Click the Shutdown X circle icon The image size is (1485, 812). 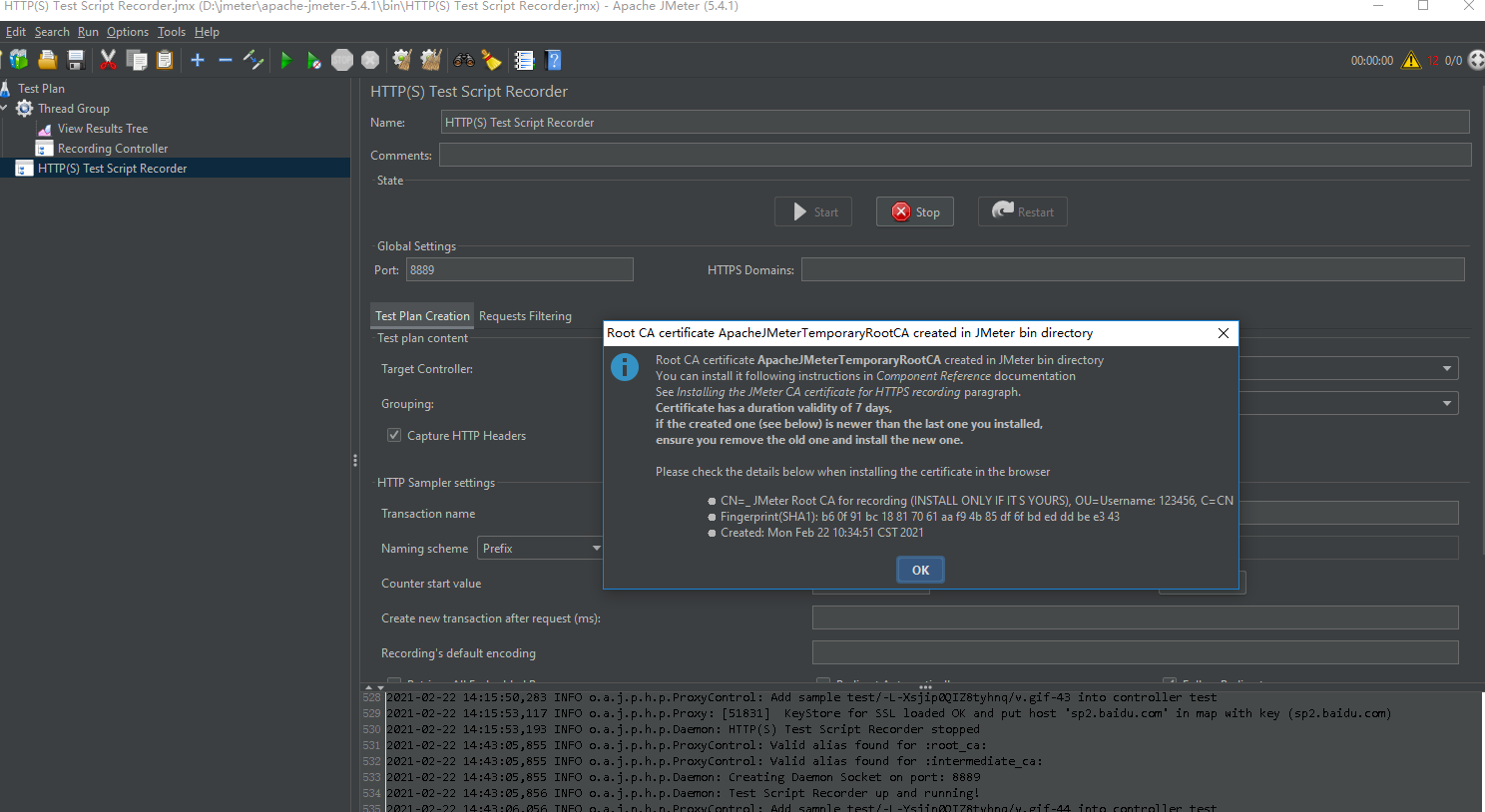[x=370, y=60]
